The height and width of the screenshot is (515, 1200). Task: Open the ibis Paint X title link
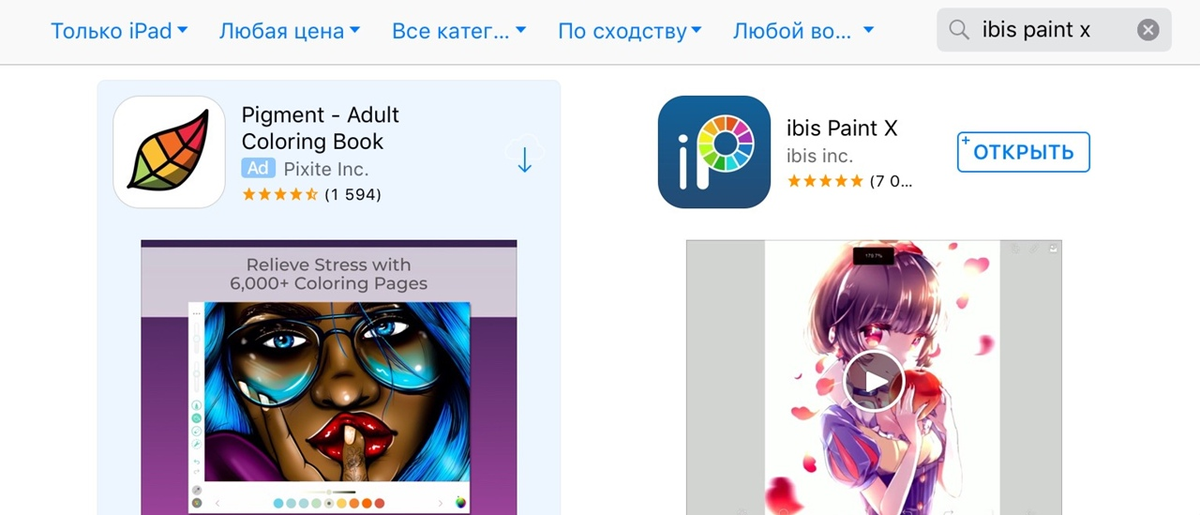pyautogui.click(x=842, y=128)
